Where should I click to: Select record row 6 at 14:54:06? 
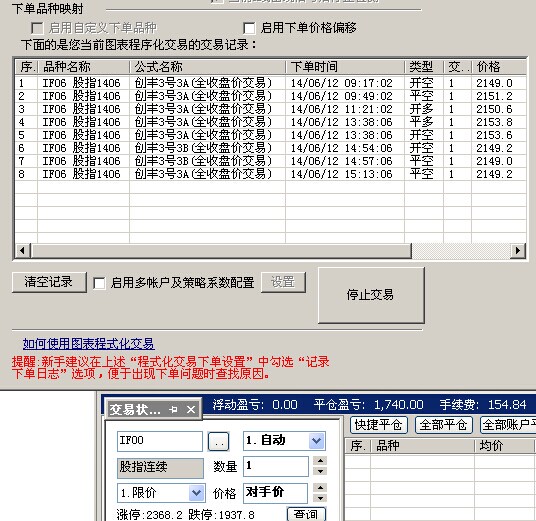(x=270, y=148)
